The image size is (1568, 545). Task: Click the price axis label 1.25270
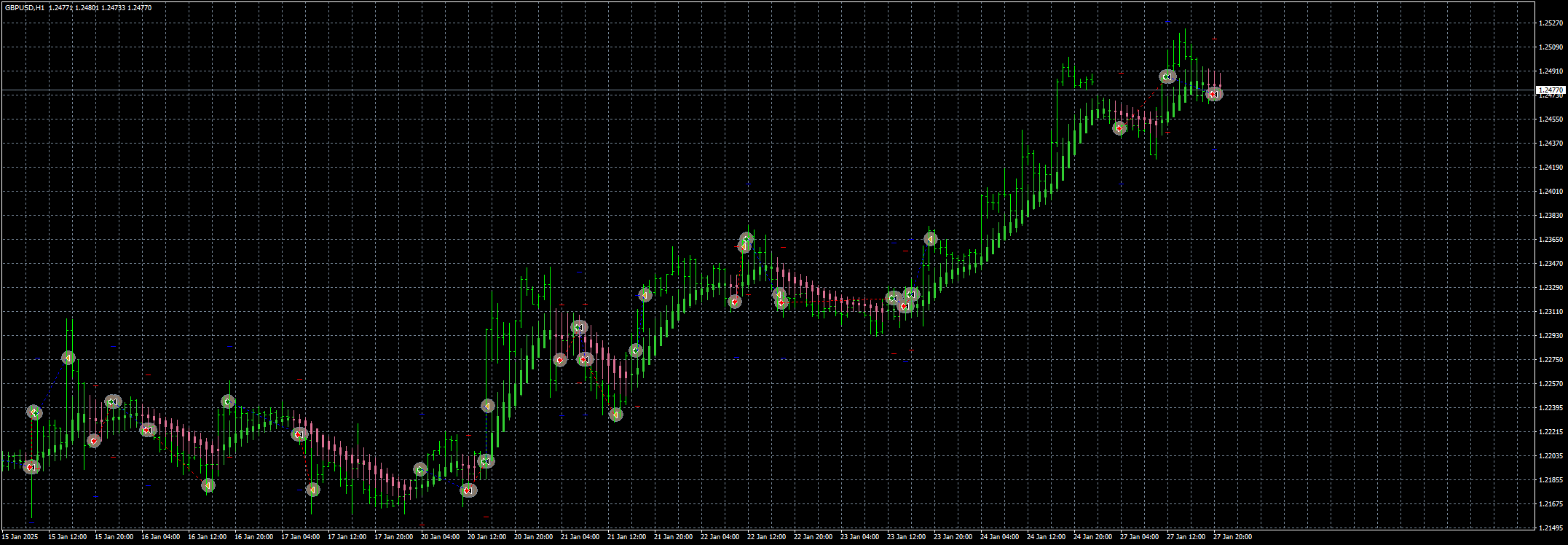[1551, 23]
